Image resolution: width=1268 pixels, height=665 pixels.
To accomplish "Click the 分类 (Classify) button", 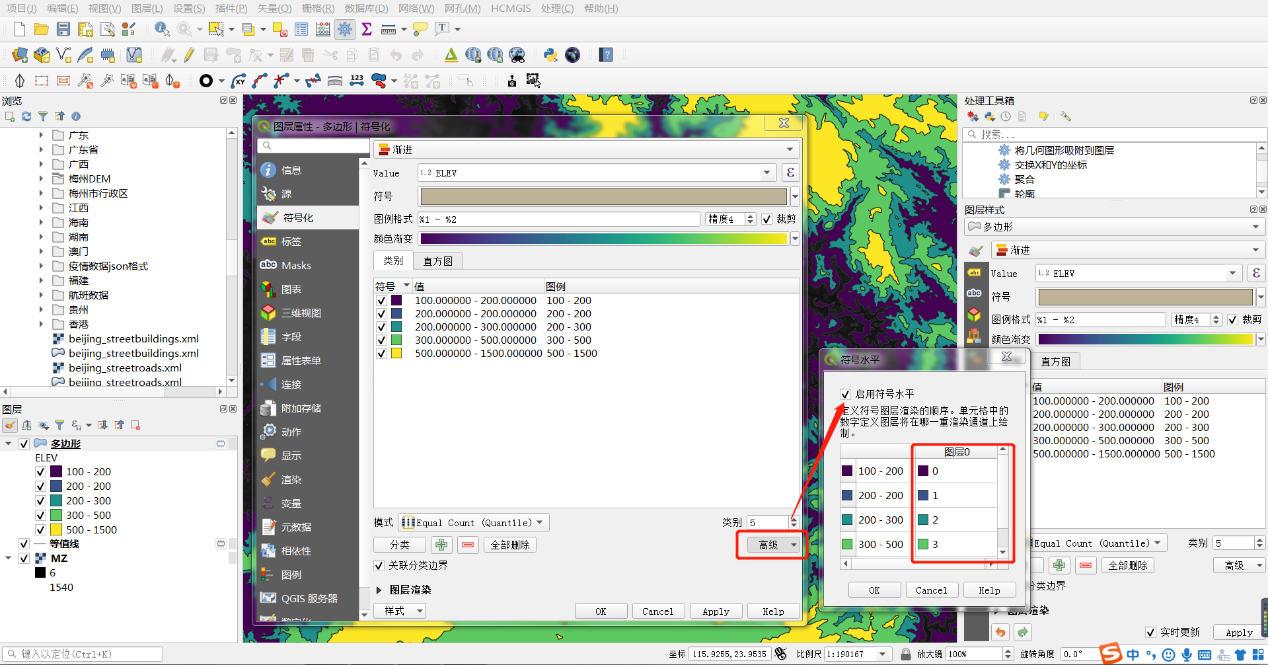I will point(399,545).
